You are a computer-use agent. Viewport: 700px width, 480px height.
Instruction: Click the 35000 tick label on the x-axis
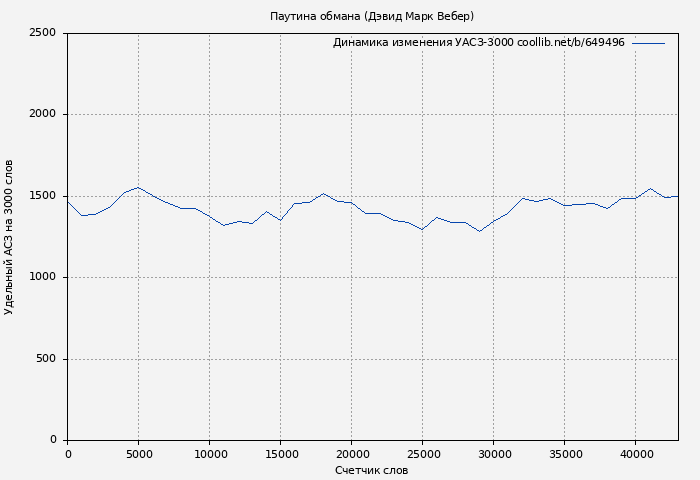coord(565,454)
